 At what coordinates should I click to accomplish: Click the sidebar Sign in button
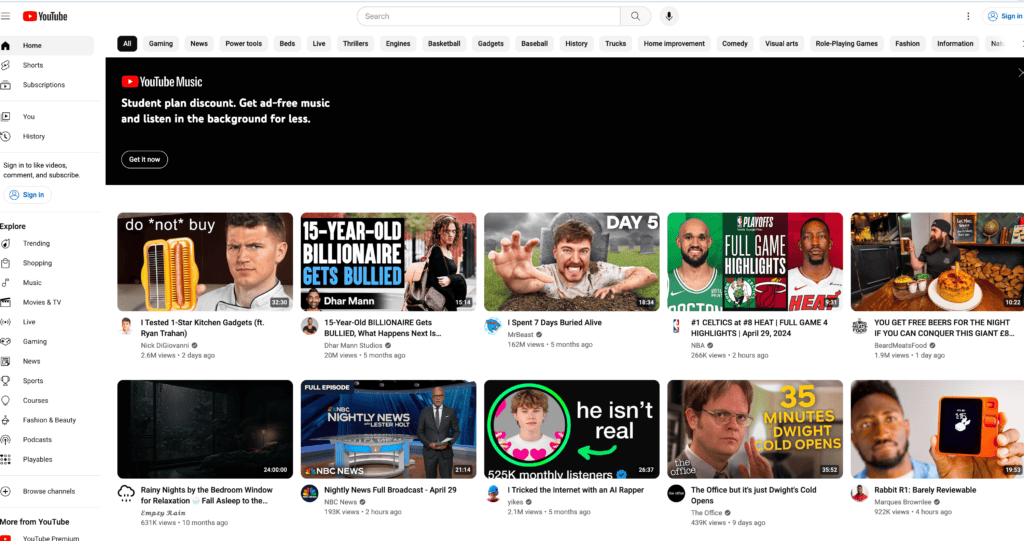point(27,195)
